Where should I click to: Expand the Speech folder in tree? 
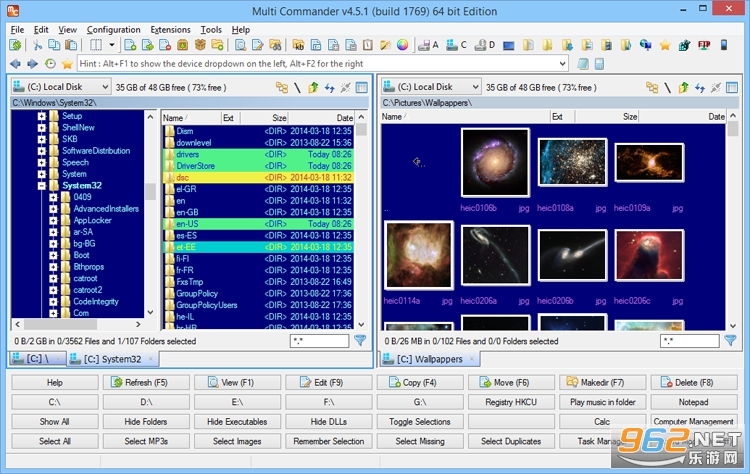click(42, 163)
